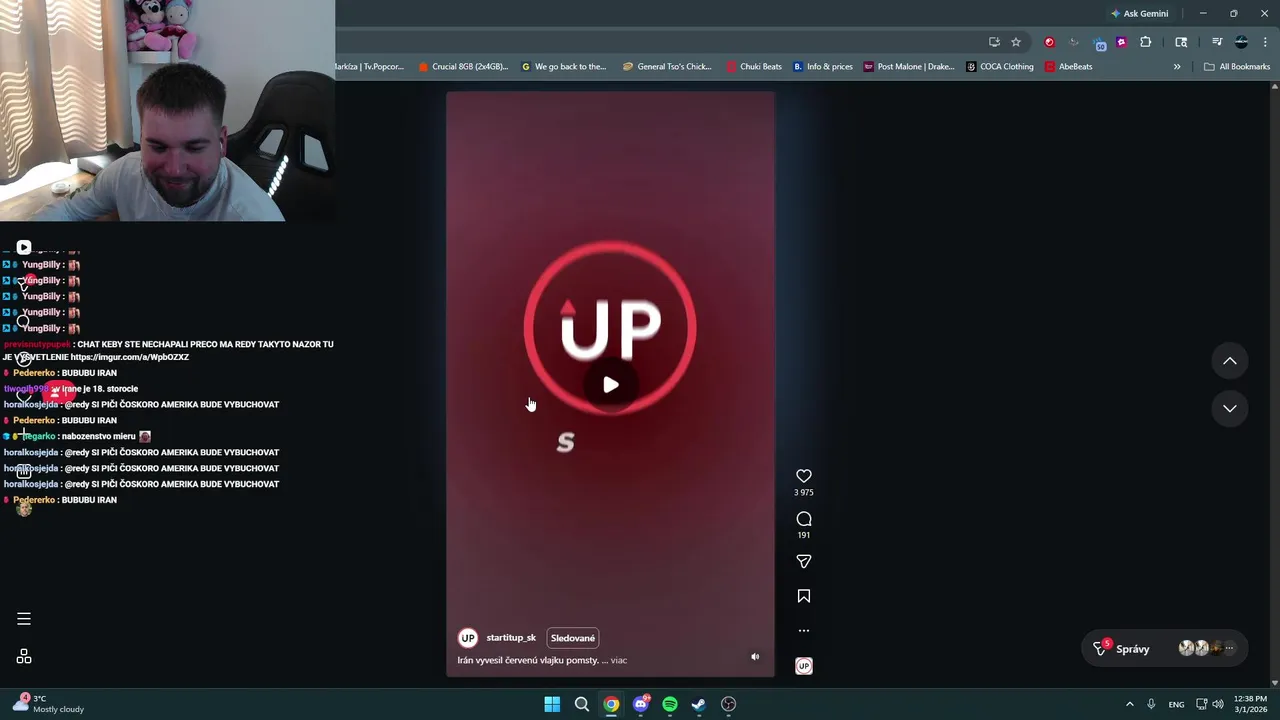This screenshot has height=720, width=1280.
Task: Open the three-dot more options on reel
Action: [804, 631]
